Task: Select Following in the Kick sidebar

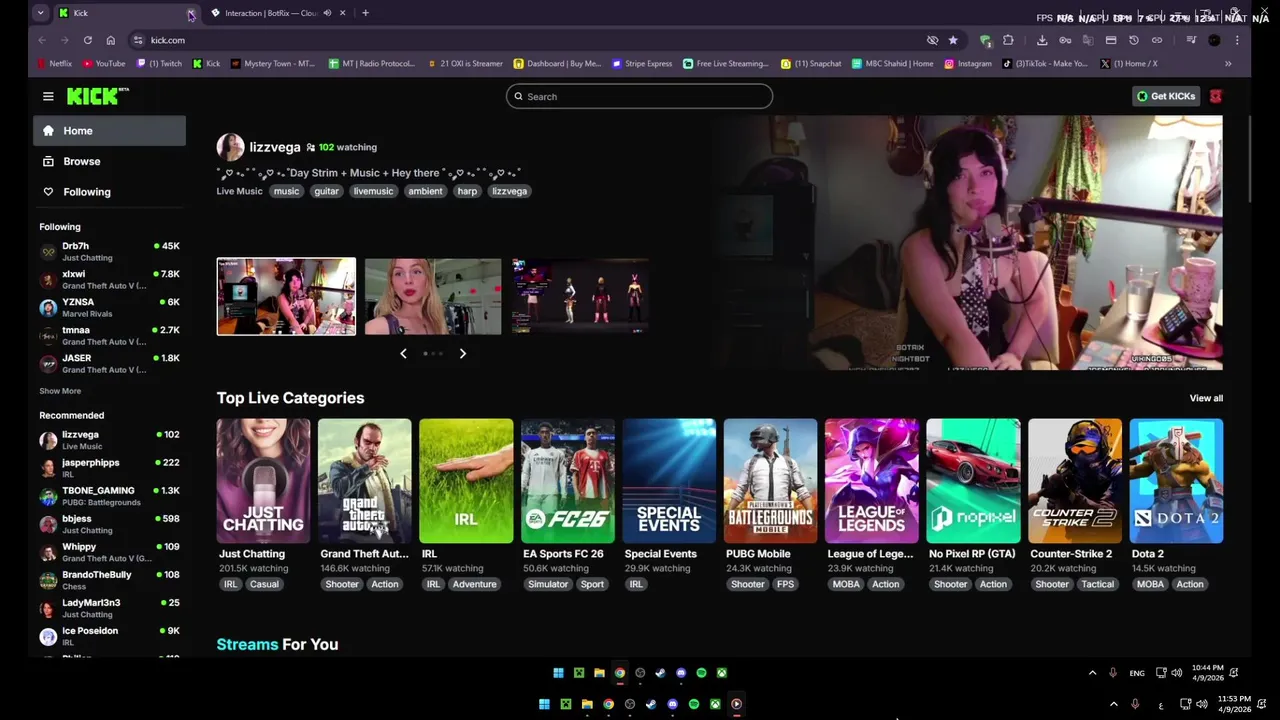Action: click(x=109, y=192)
